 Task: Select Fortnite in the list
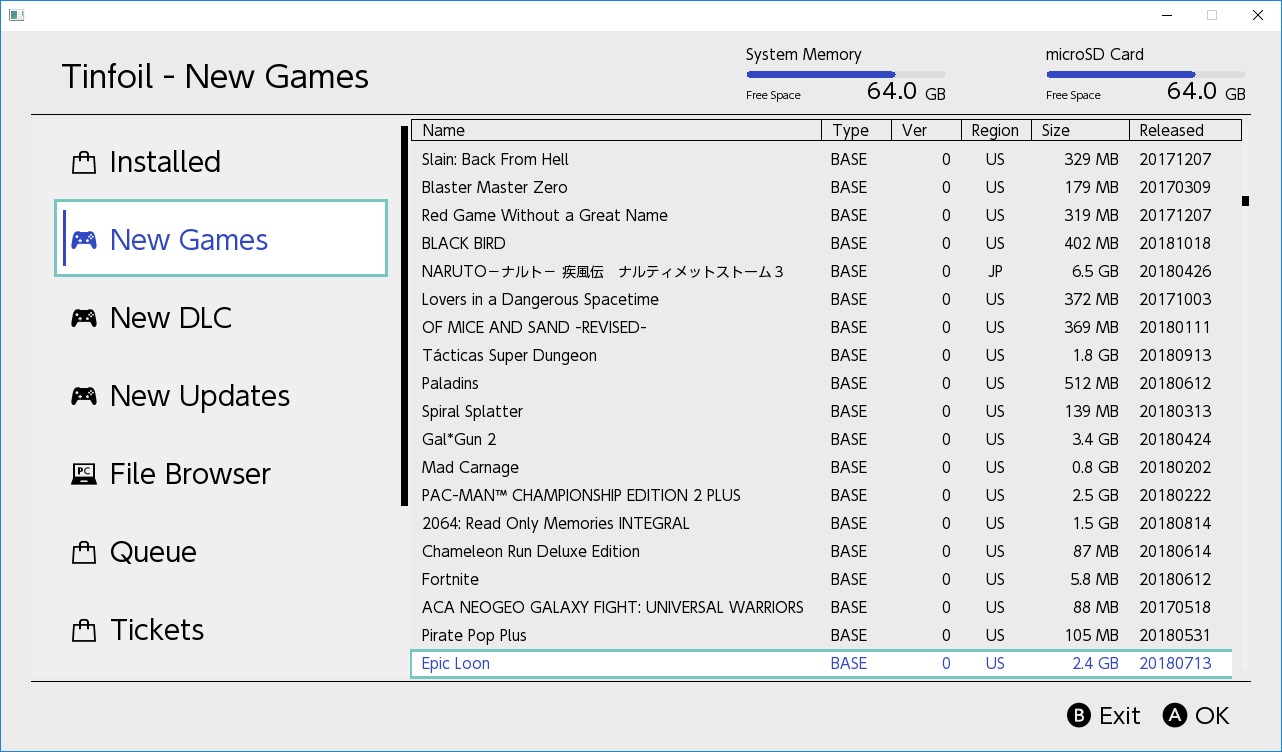point(821,579)
